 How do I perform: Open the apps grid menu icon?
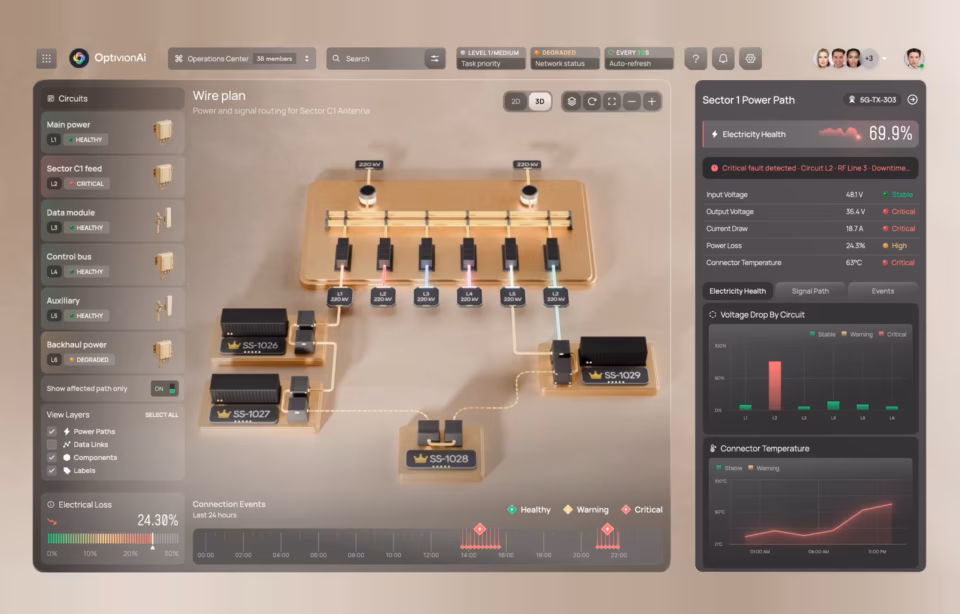47,59
